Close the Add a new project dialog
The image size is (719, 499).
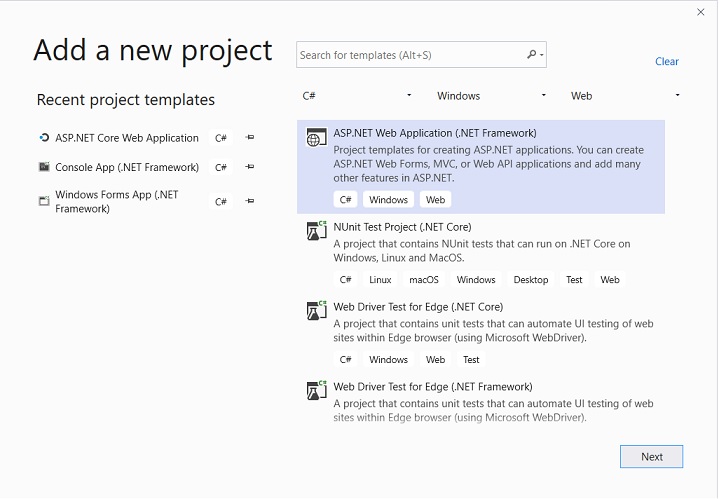tap(700, 12)
